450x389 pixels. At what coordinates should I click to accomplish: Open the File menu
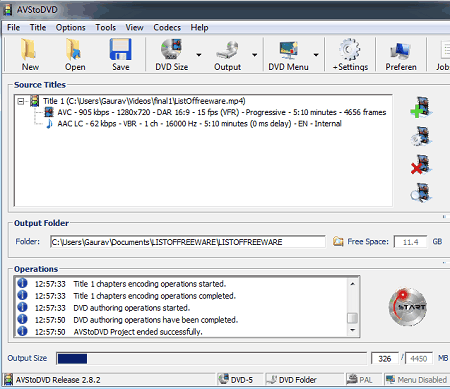(x=13, y=27)
